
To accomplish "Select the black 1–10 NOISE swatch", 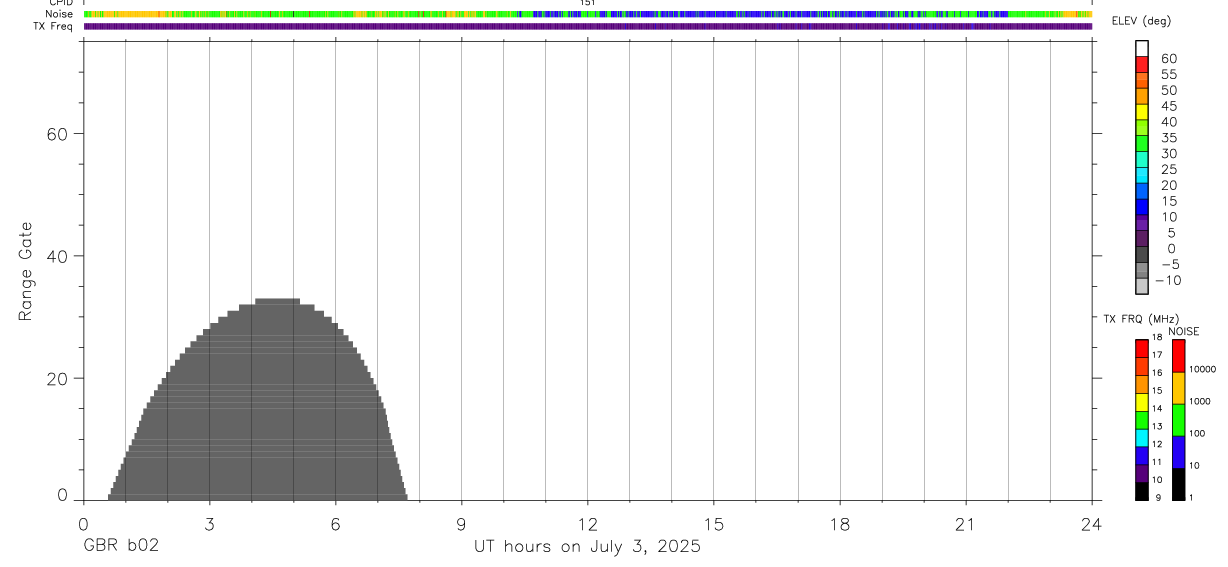I will (1178, 484).
